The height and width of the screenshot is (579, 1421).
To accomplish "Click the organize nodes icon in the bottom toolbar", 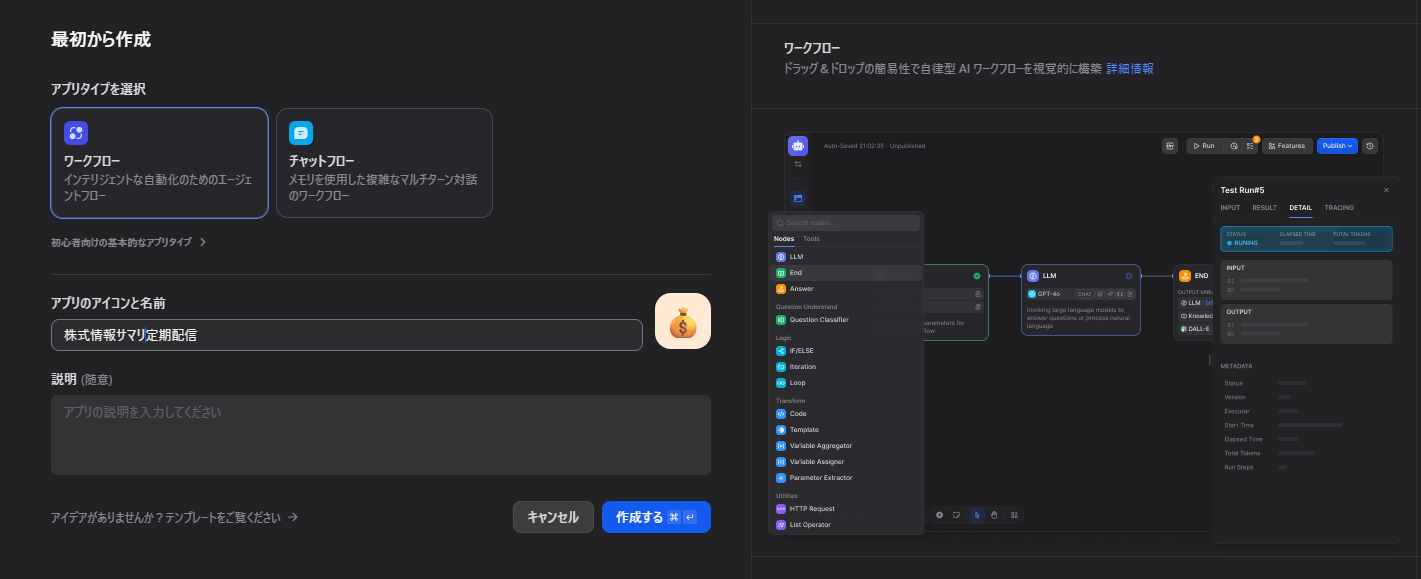I will (1014, 515).
